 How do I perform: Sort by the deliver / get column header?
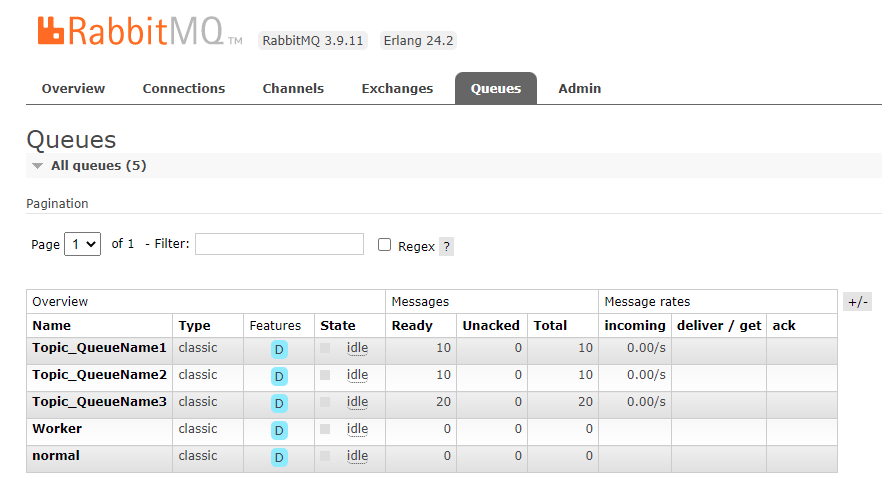click(719, 326)
